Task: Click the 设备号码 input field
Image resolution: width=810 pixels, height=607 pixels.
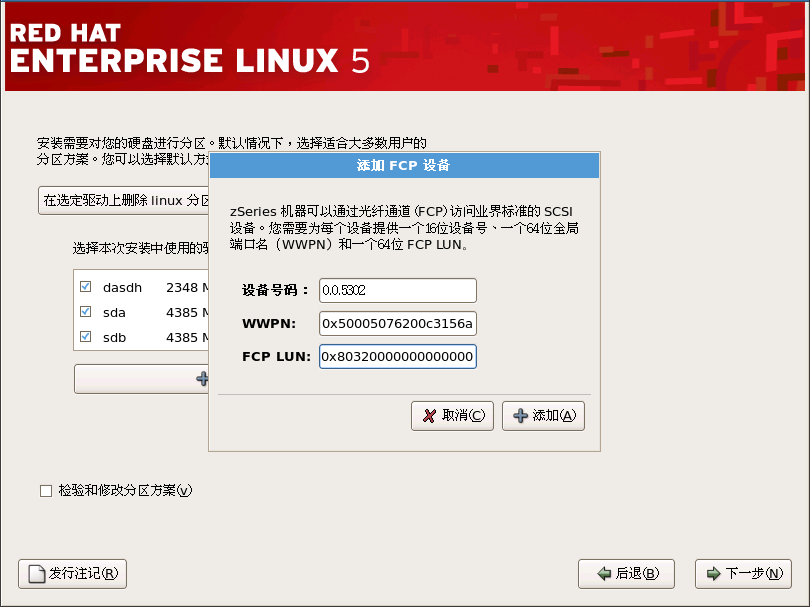Action: click(398, 290)
